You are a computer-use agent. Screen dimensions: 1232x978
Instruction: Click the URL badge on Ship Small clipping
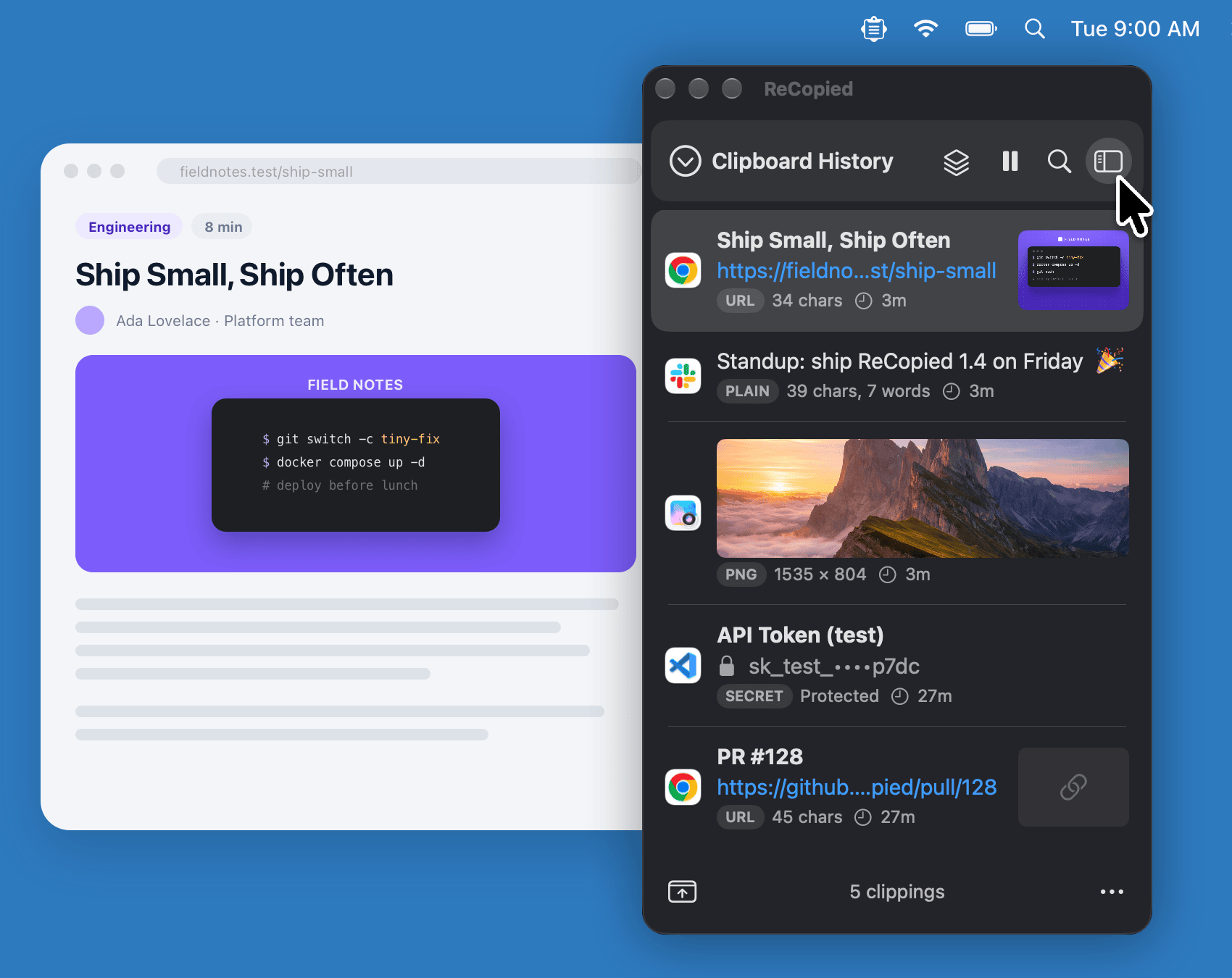[740, 301]
